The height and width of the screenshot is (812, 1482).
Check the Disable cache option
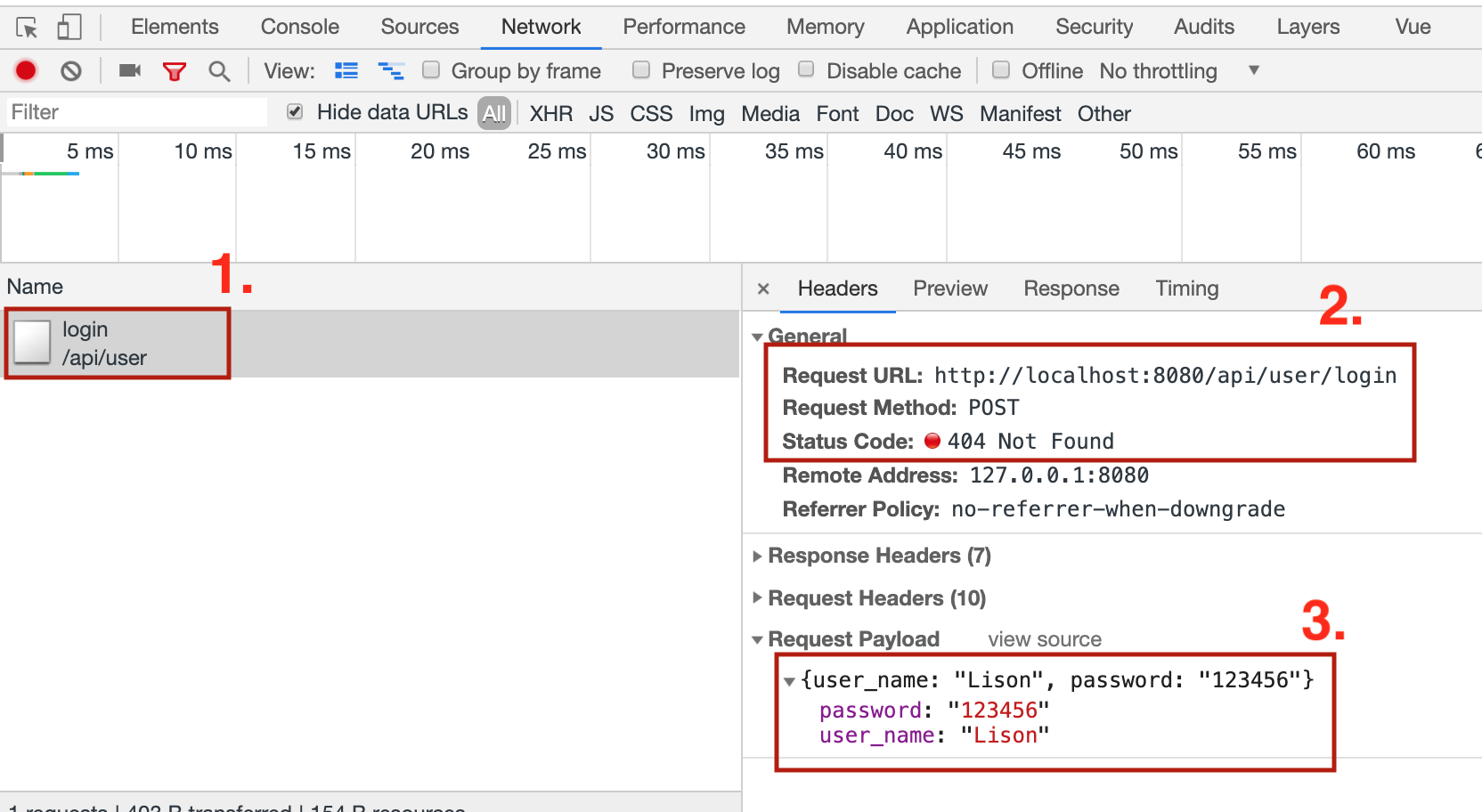(x=806, y=69)
